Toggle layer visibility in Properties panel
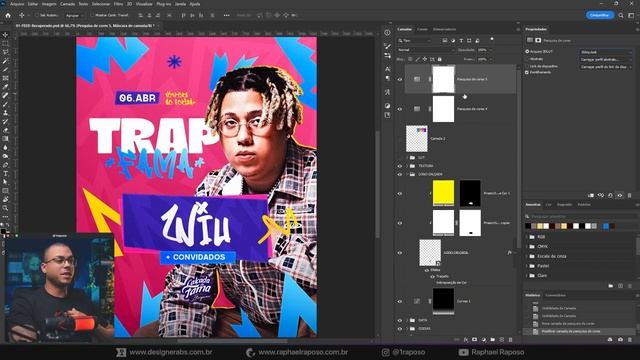This screenshot has width=640, height=360. pyautogui.click(x=620, y=196)
